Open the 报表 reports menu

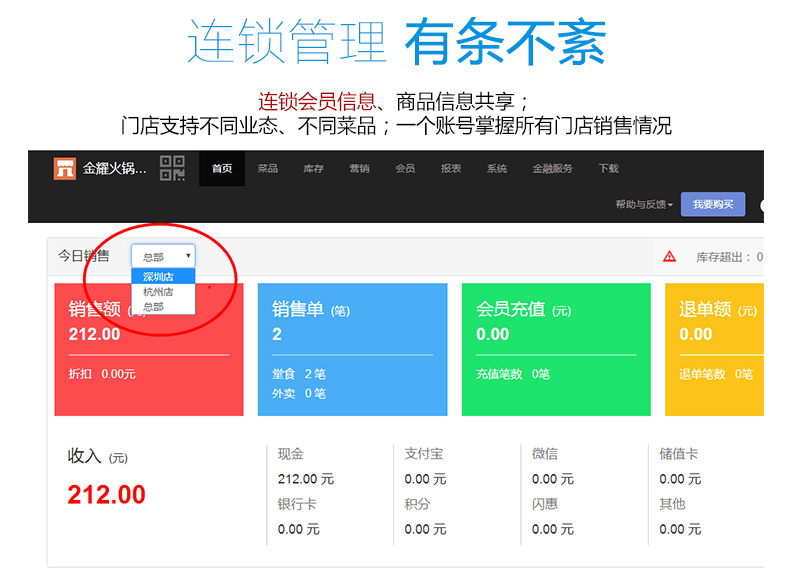coord(451,169)
